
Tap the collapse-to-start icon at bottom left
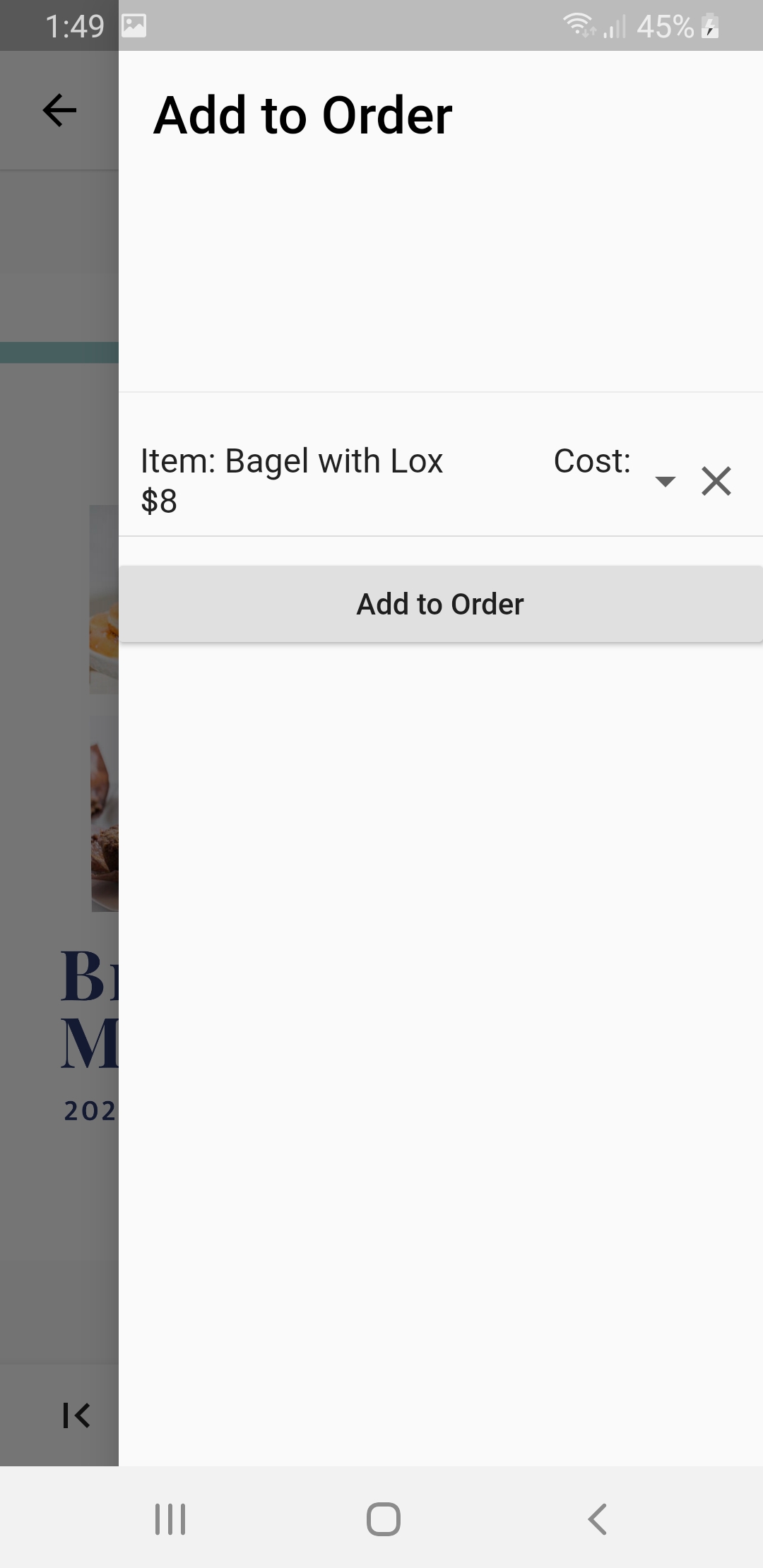click(76, 1415)
